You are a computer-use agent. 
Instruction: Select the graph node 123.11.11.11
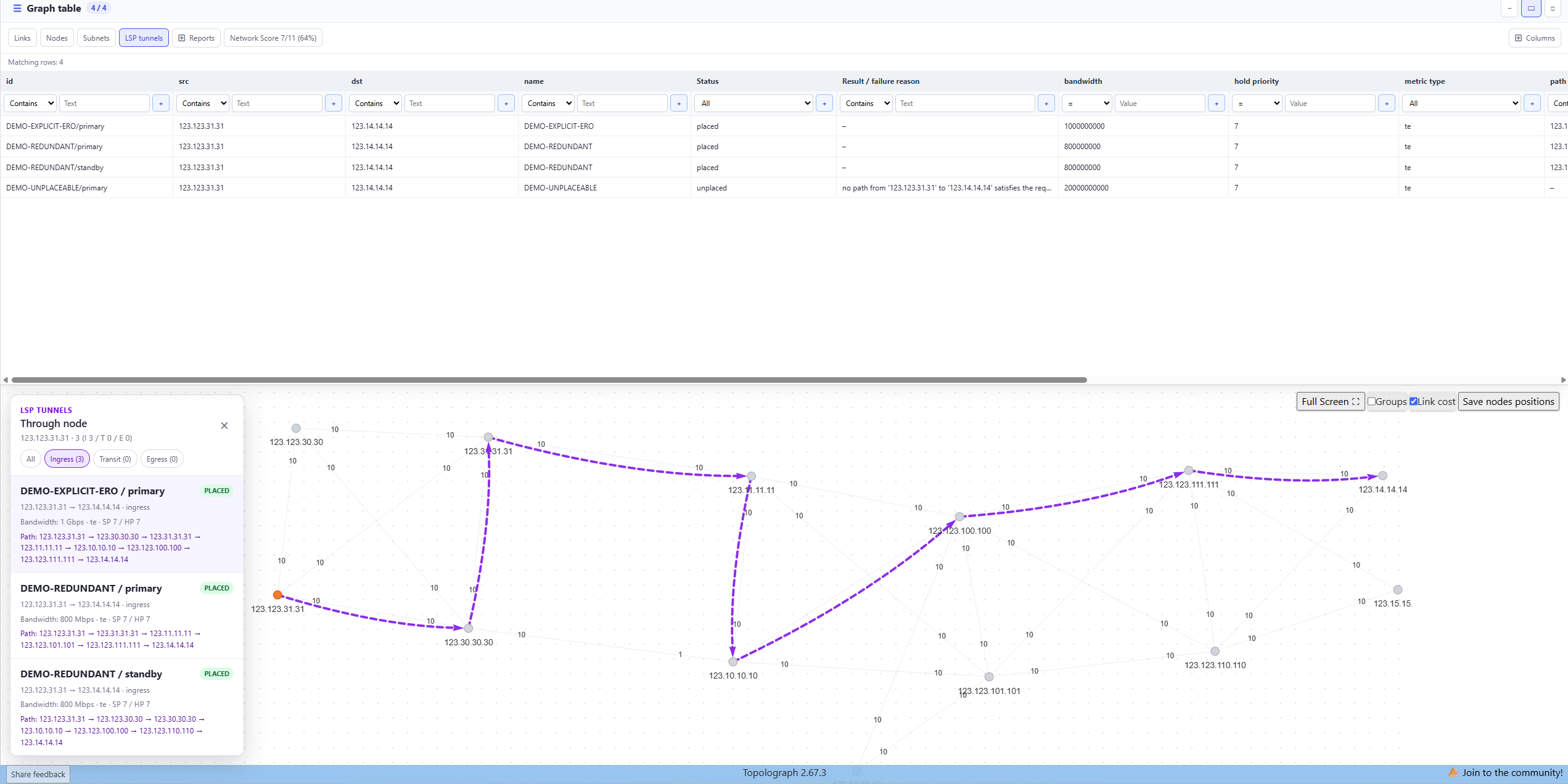(752, 476)
